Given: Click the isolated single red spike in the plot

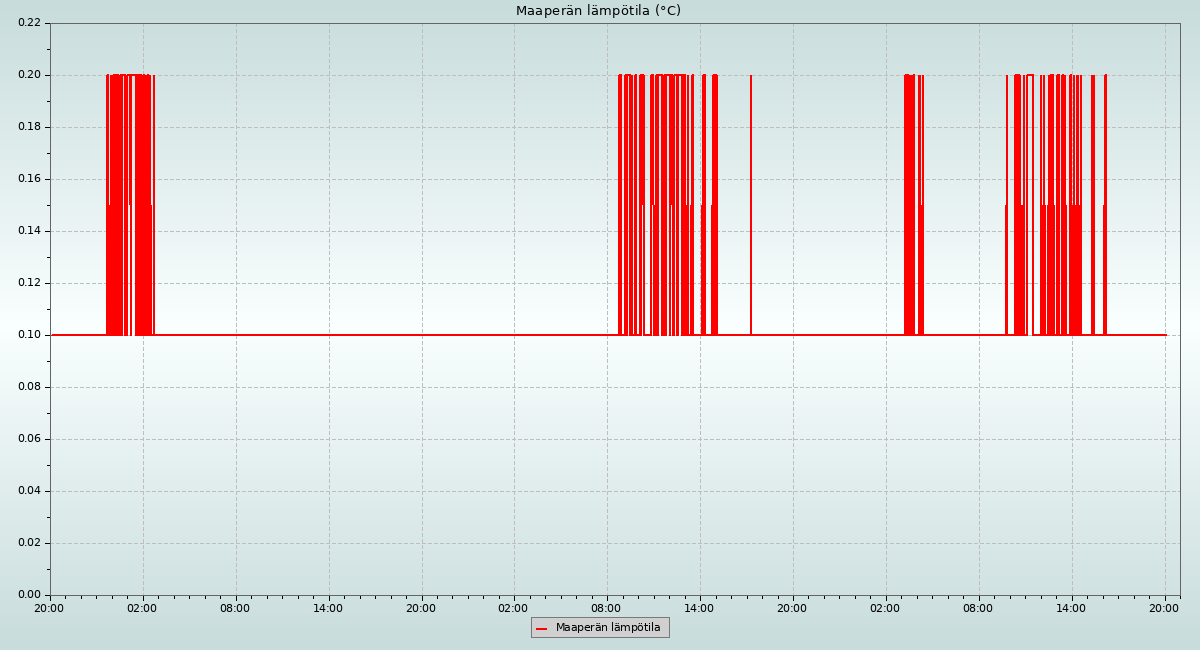Looking at the screenshot, I should click(751, 200).
